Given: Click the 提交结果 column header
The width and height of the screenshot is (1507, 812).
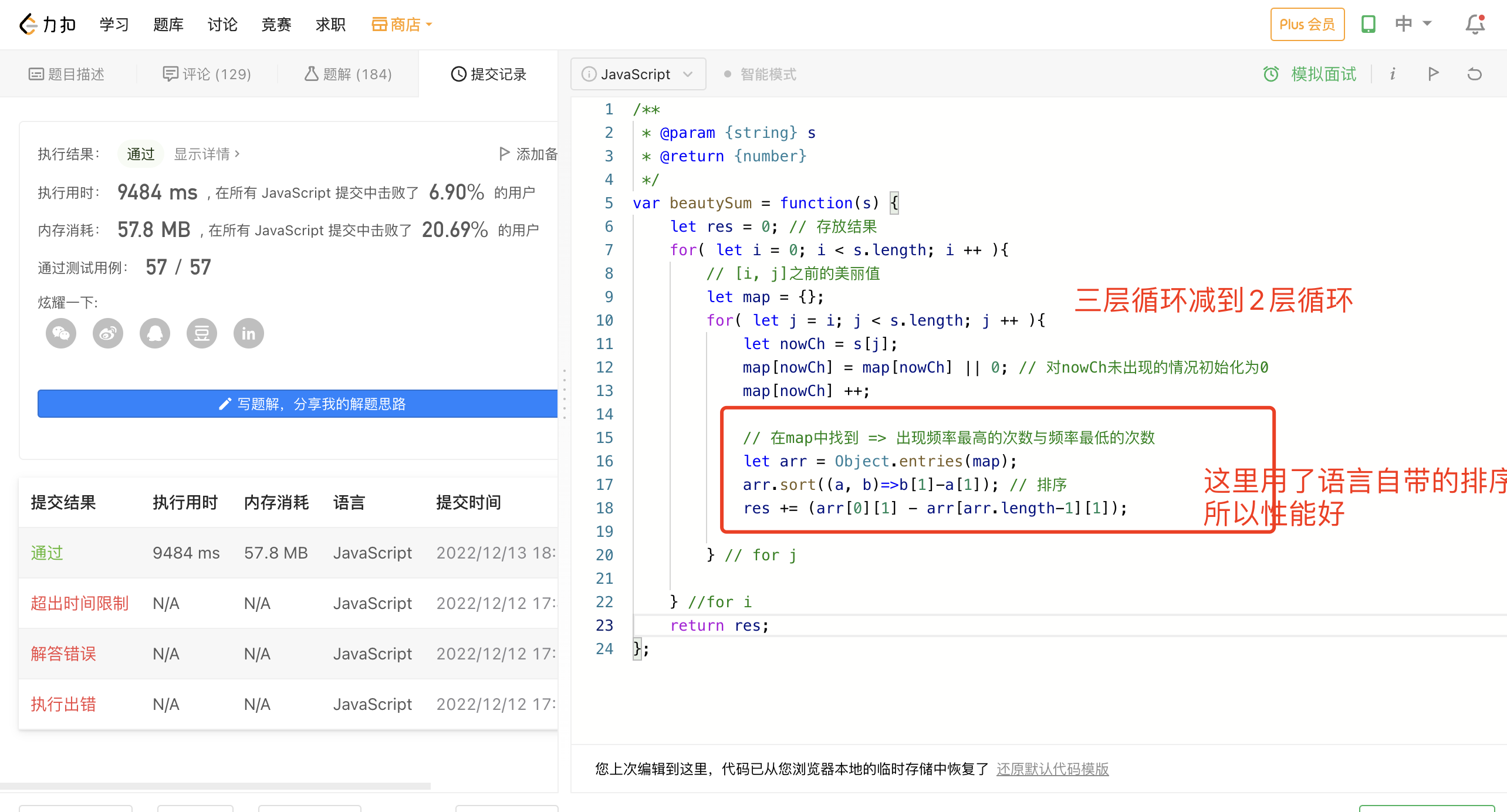Looking at the screenshot, I should click(63, 502).
